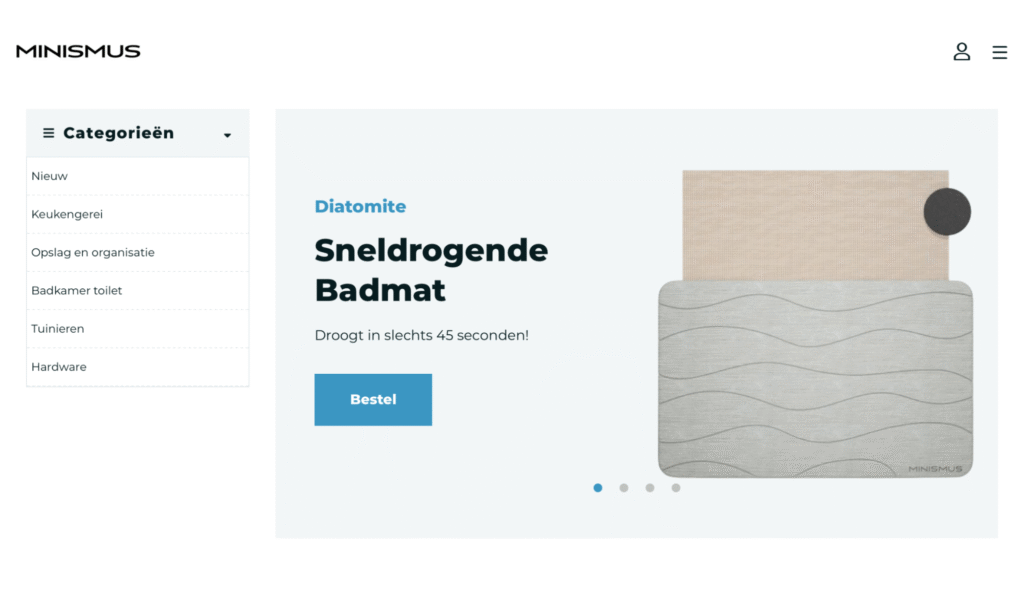The width and height of the screenshot is (1024, 599).
Task: Select the dark grey round color swatch
Action: pos(947,212)
